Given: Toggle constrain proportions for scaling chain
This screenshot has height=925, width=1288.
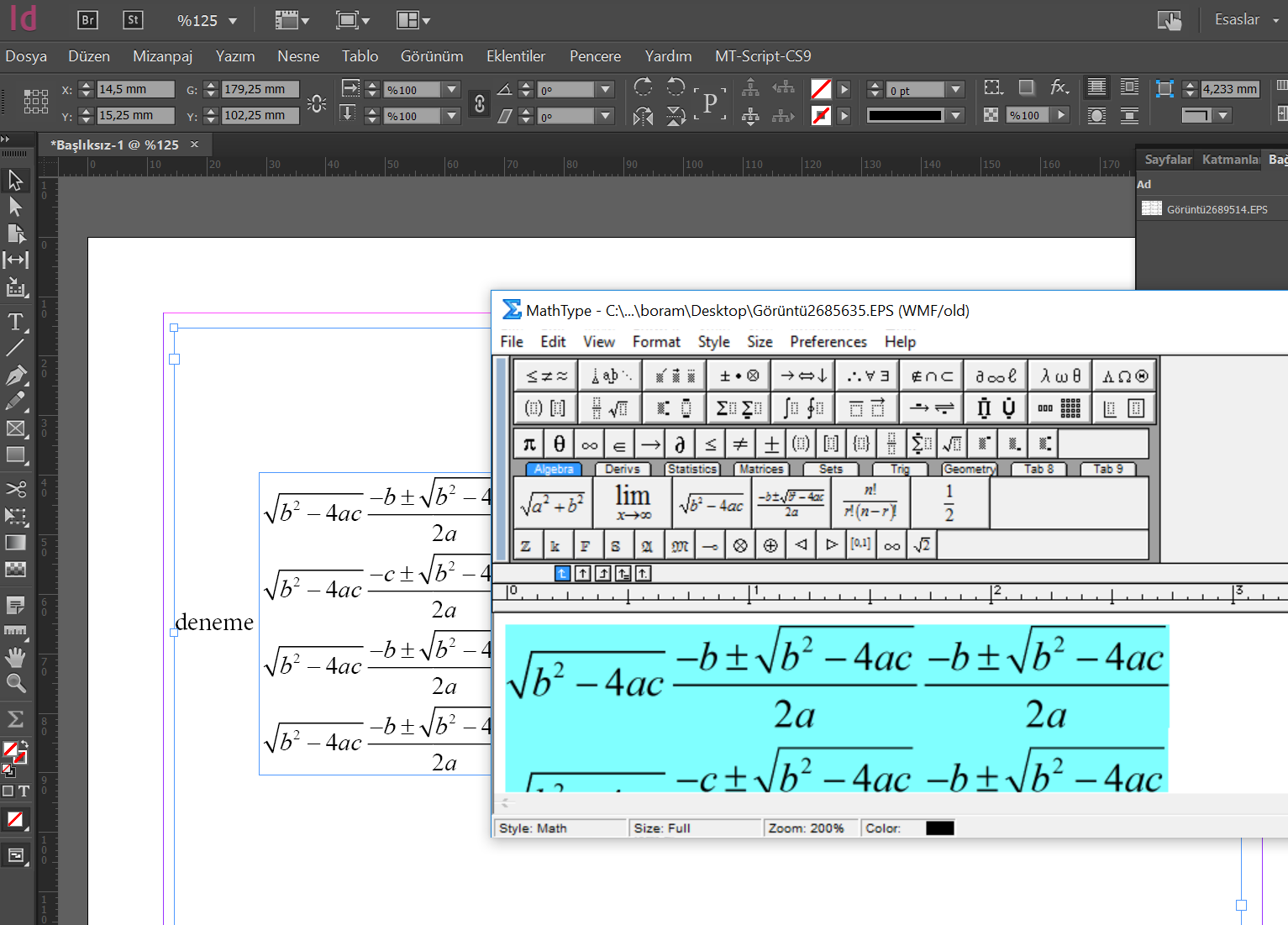Looking at the screenshot, I should pos(480,102).
